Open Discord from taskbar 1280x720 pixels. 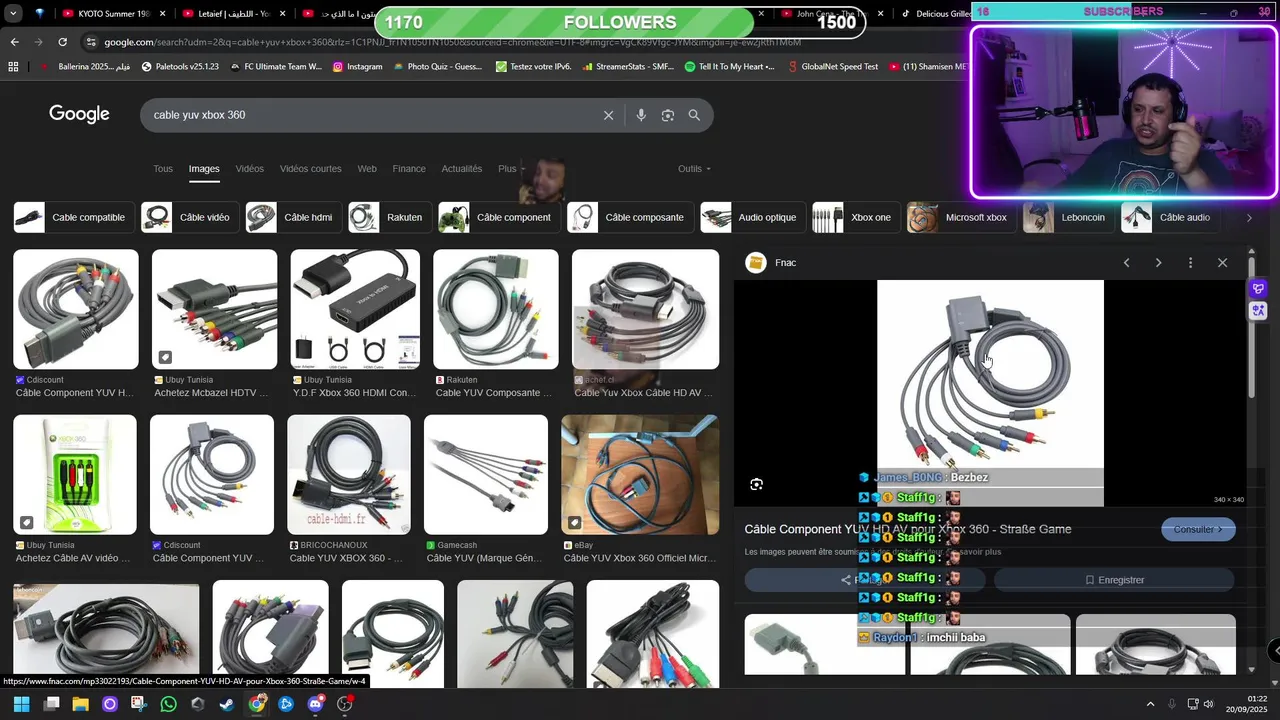pos(316,704)
